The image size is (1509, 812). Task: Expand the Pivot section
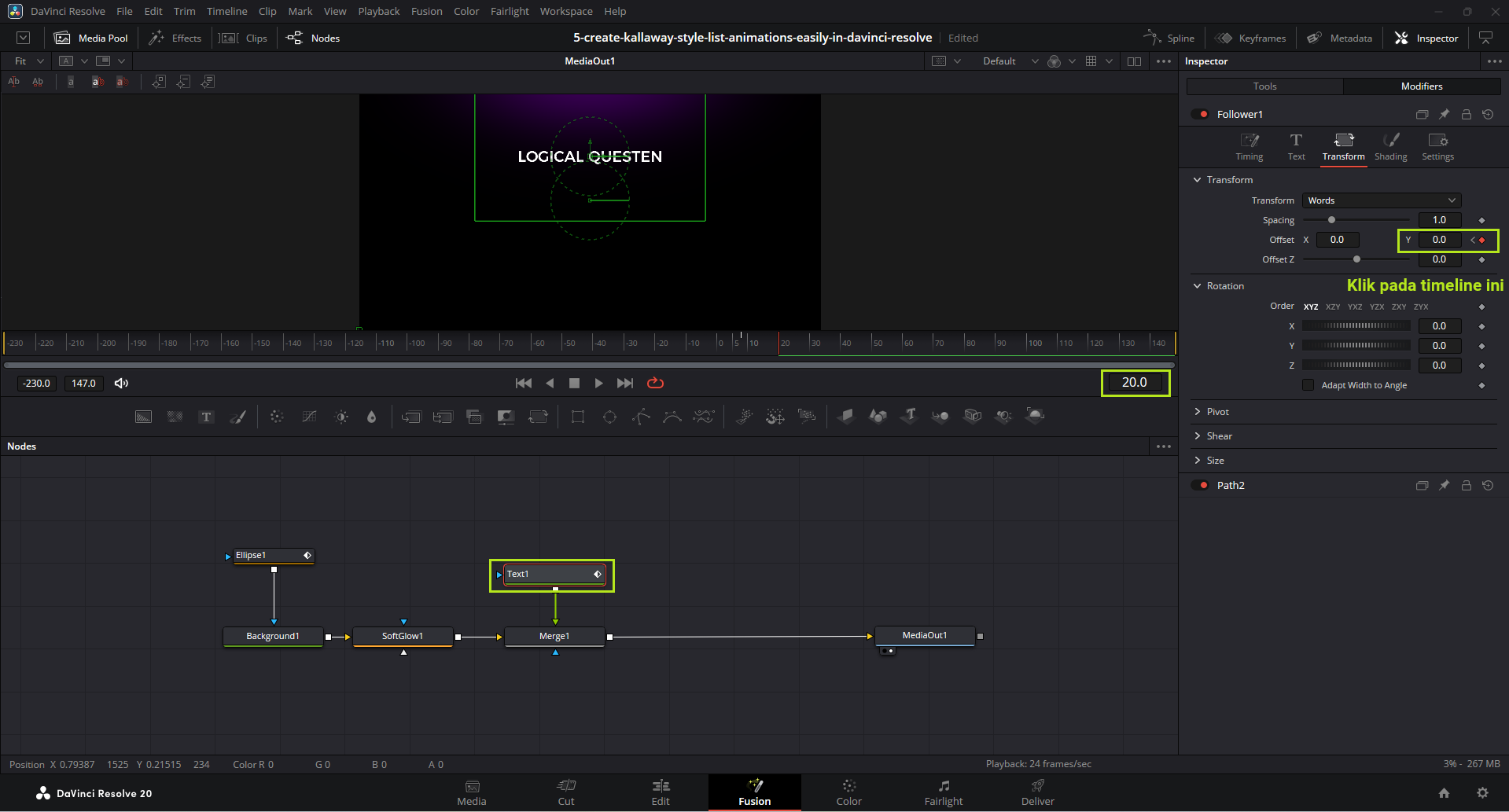[x=1217, y=412]
